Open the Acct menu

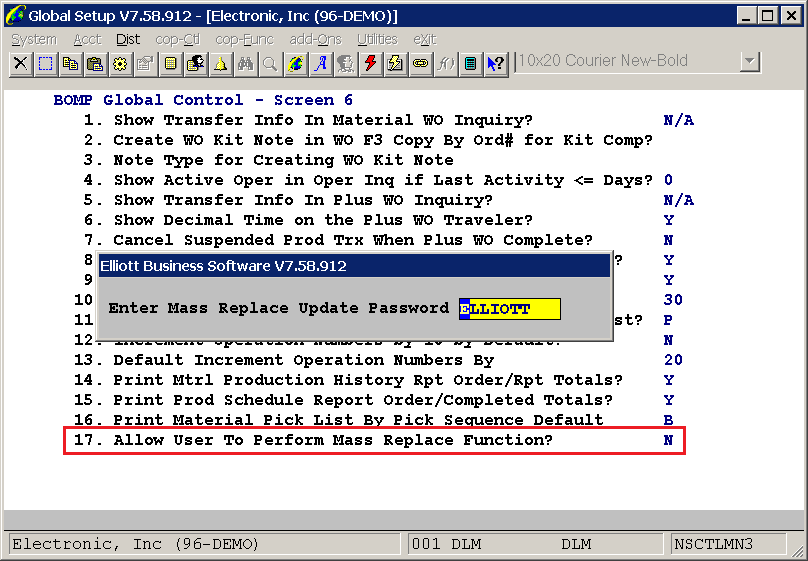[x=88, y=40]
